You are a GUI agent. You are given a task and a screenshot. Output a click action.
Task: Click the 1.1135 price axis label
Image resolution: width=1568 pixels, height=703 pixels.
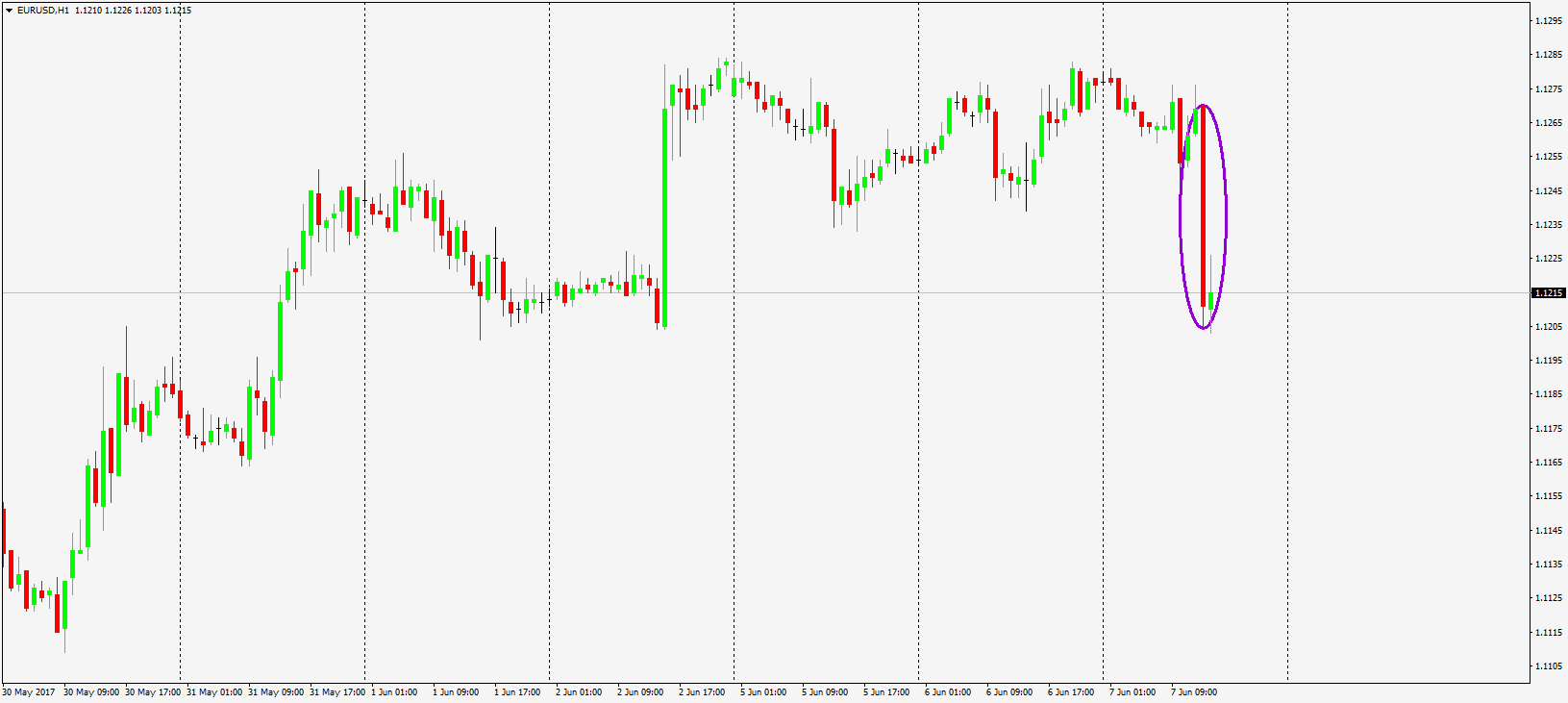point(1549,565)
